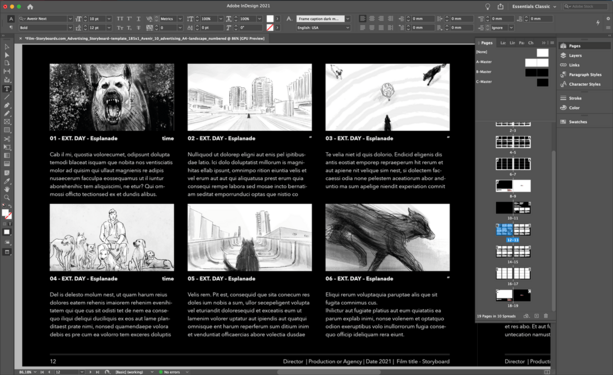613x375 pixels.
Task: Open Color panel in the dock
Action: [x=574, y=108]
